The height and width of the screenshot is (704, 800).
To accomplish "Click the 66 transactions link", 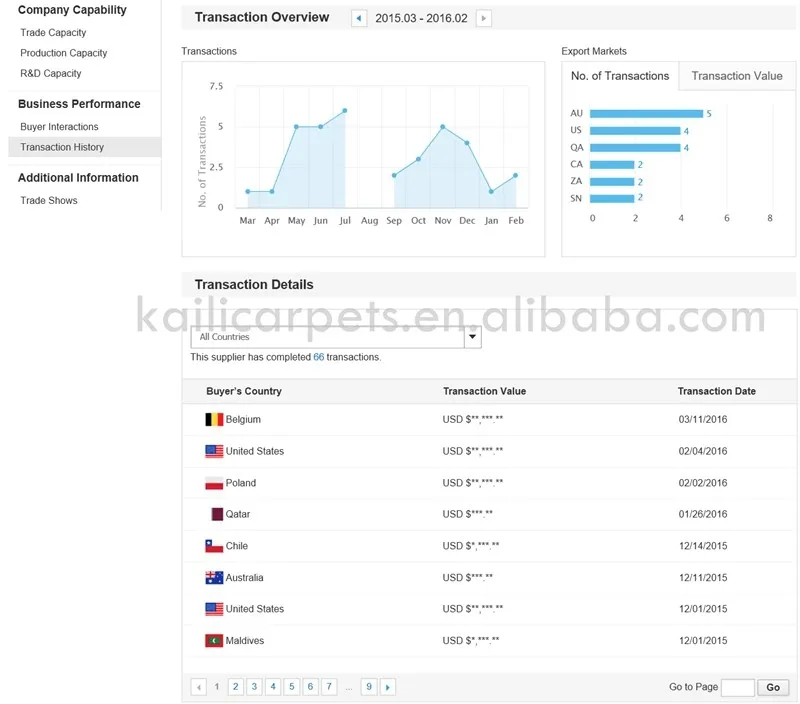I will click(318, 357).
